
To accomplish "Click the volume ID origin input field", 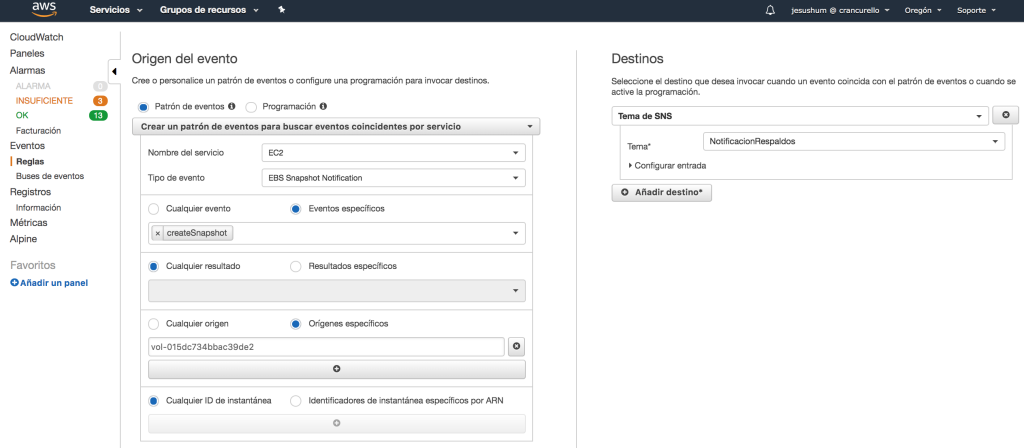I will (x=325, y=346).
